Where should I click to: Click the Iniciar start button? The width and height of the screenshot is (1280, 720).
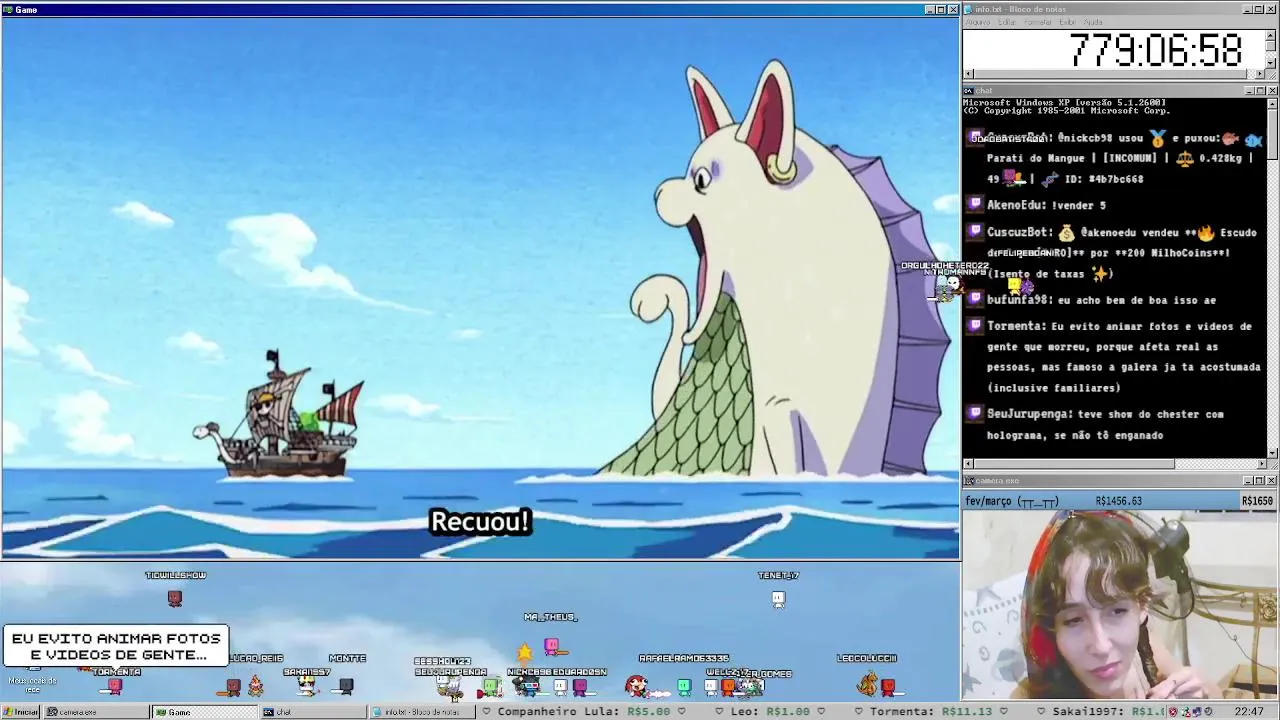[x=20, y=712]
